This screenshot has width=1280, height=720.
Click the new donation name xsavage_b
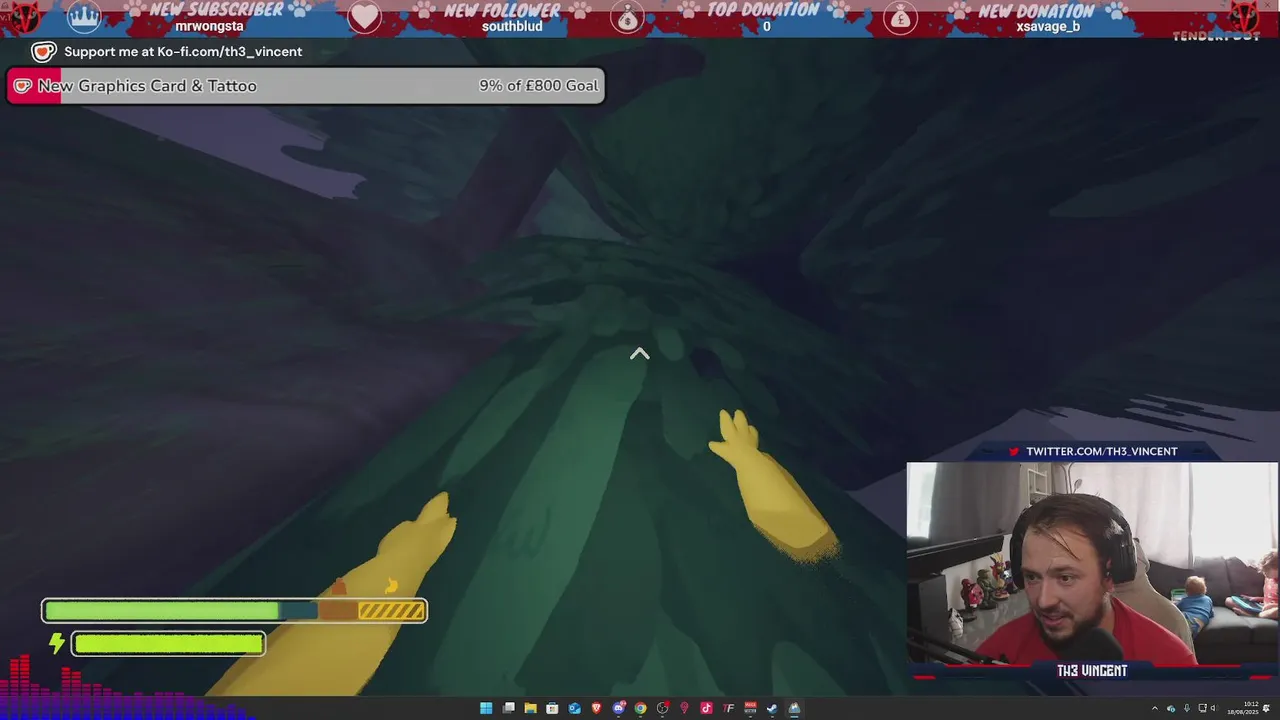point(1048,27)
